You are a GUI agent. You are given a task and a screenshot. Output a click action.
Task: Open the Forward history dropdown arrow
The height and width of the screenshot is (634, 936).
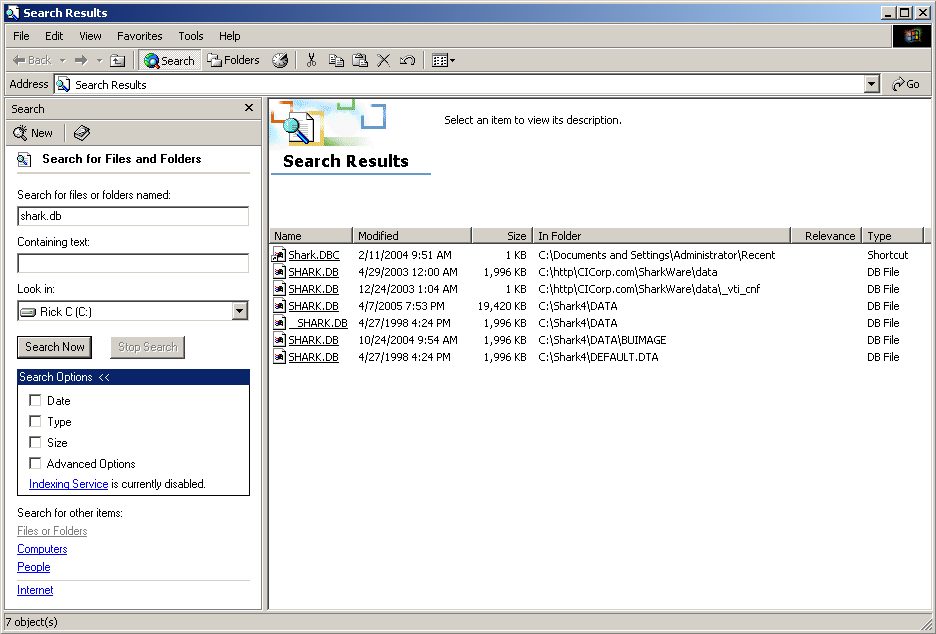pos(100,60)
